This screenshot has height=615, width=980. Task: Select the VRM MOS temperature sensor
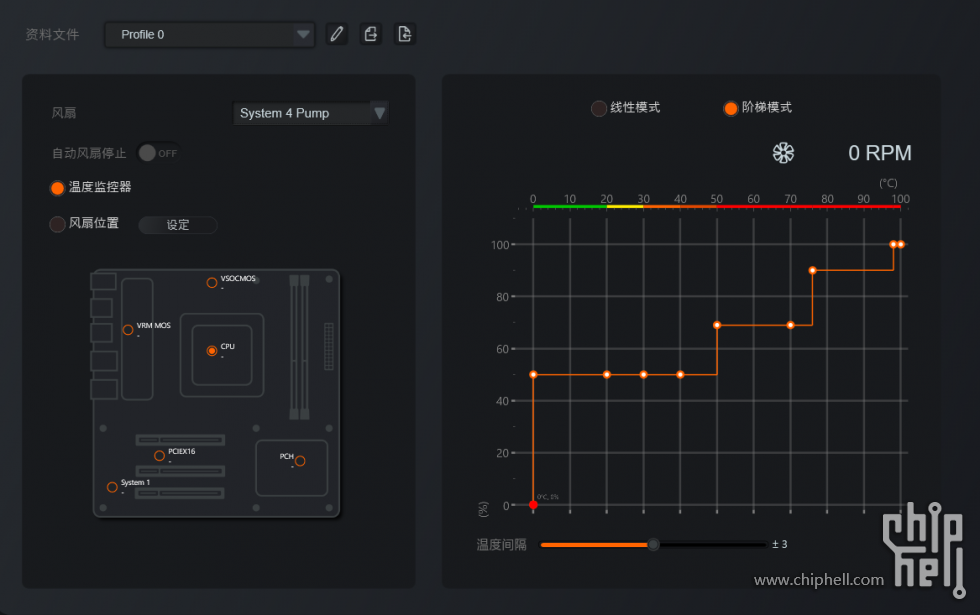click(x=128, y=329)
